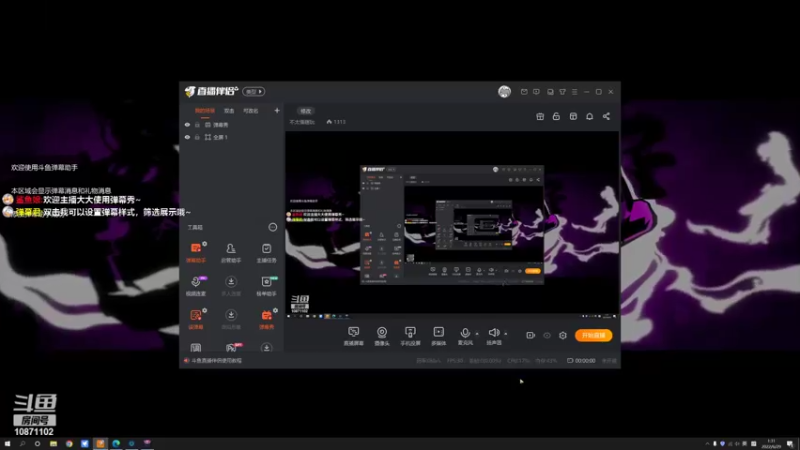Expand microphone options arrow
The height and width of the screenshot is (450, 800).
pos(477,334)
